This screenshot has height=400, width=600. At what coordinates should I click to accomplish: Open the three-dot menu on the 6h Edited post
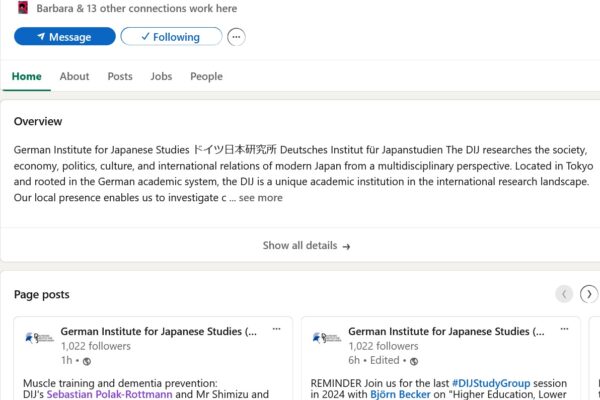[564, 329]
